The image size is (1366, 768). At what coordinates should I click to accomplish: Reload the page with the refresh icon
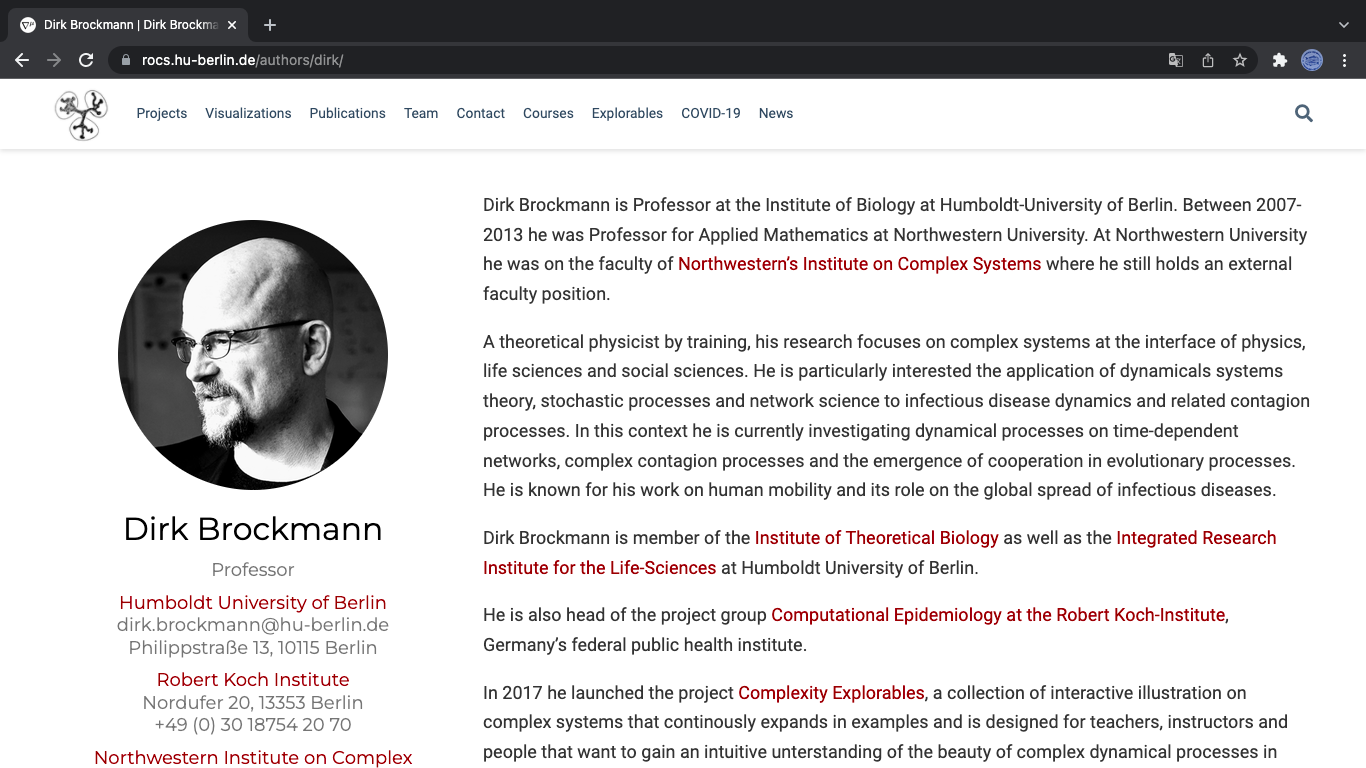86,60
